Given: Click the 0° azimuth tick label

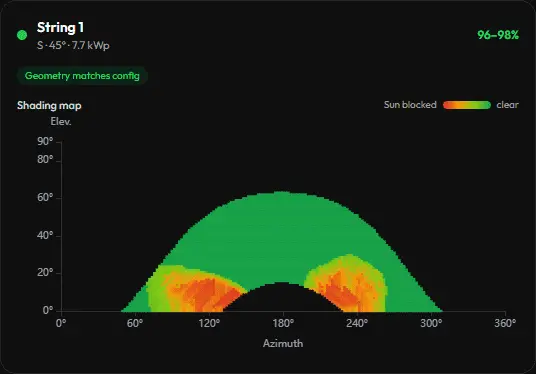Looking at the screenshot, I should (x=61, y=323).
